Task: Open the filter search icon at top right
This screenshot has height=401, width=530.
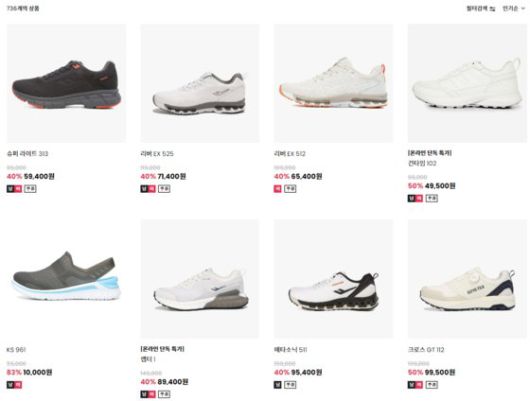Action: [492, 9]
